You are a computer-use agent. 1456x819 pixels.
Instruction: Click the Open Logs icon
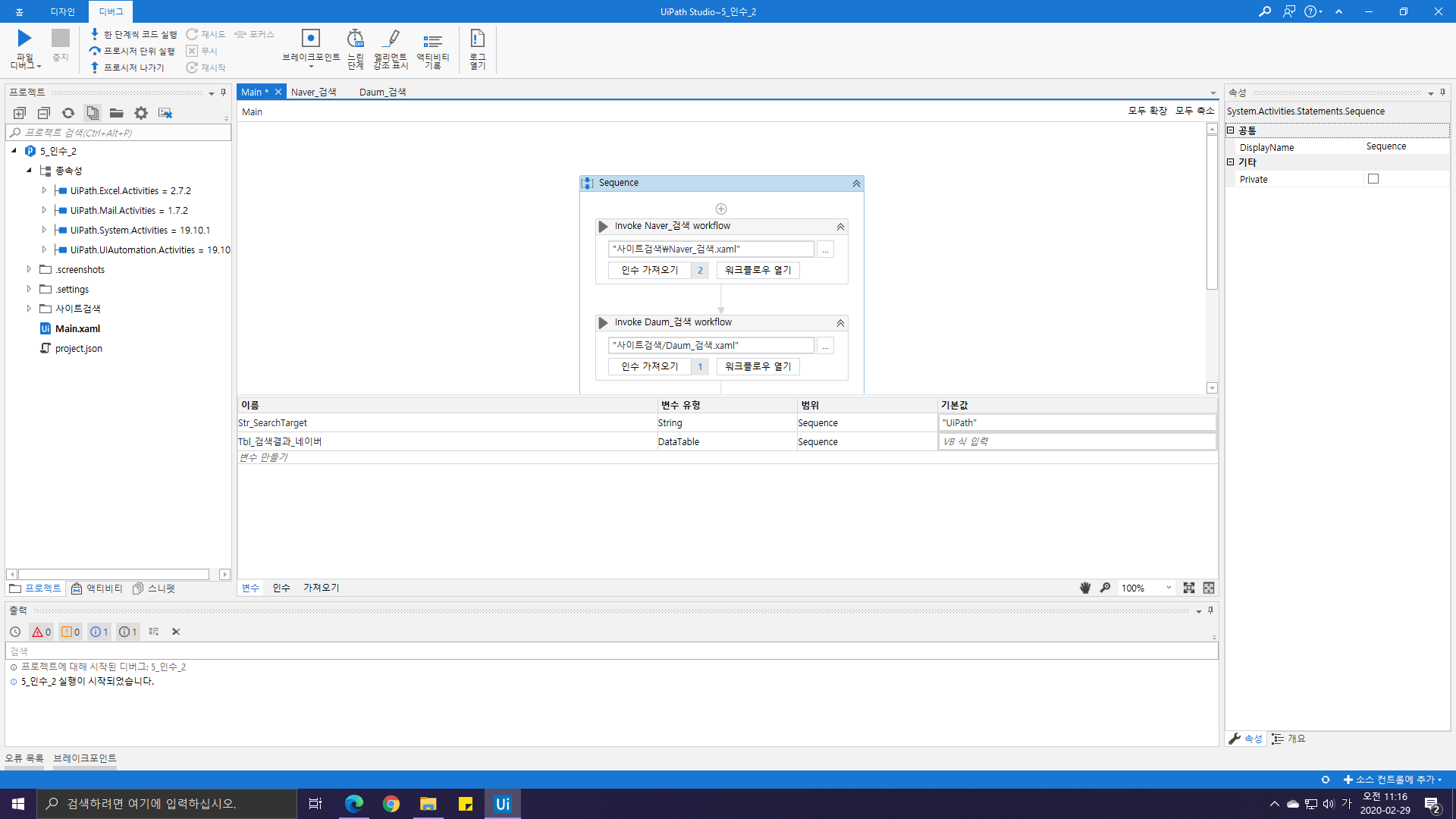click(x=477, y=39)
